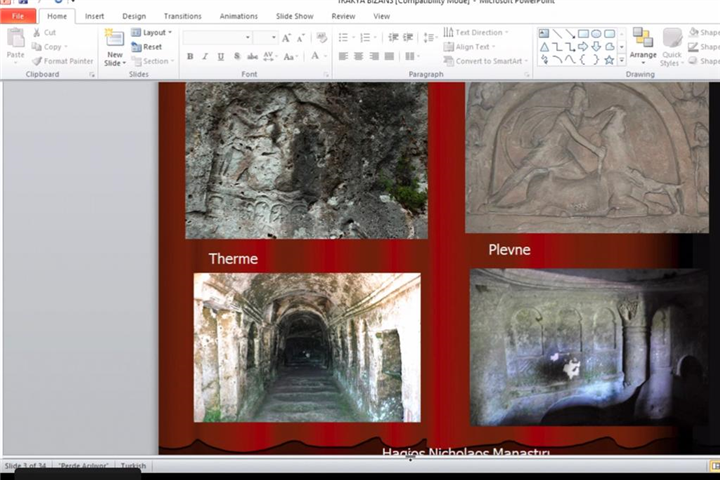
Task: Open the Section dropdown
Action: pyautogui.click(x=152, y=61)
